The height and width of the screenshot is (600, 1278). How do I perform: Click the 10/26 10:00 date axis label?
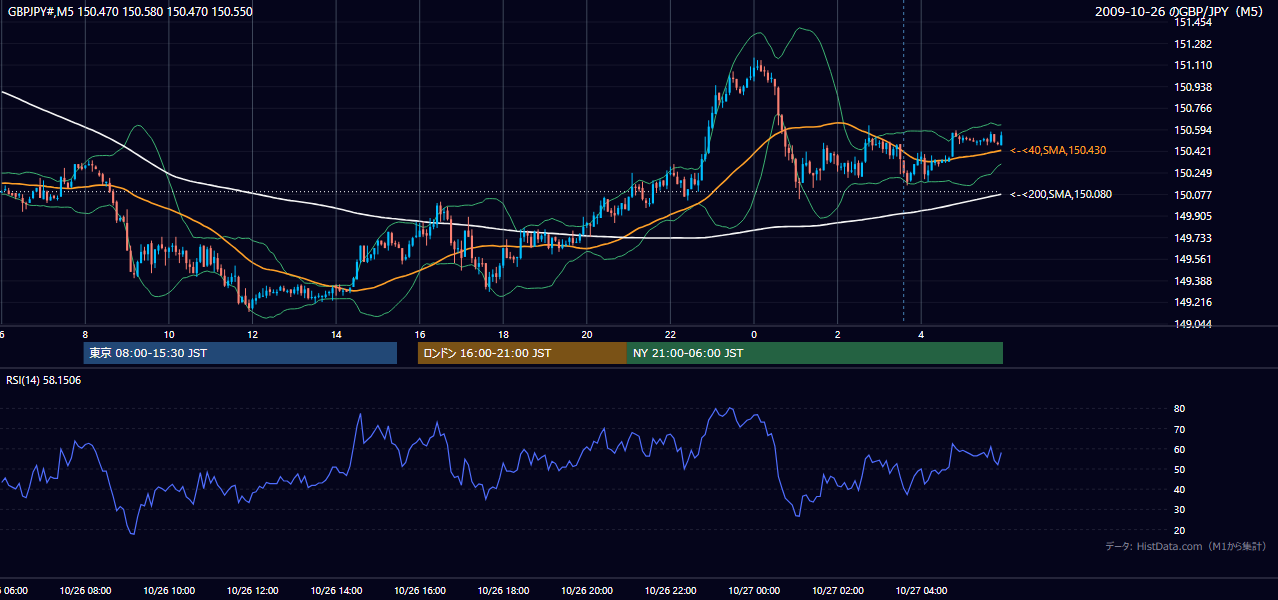pos(169,591)
